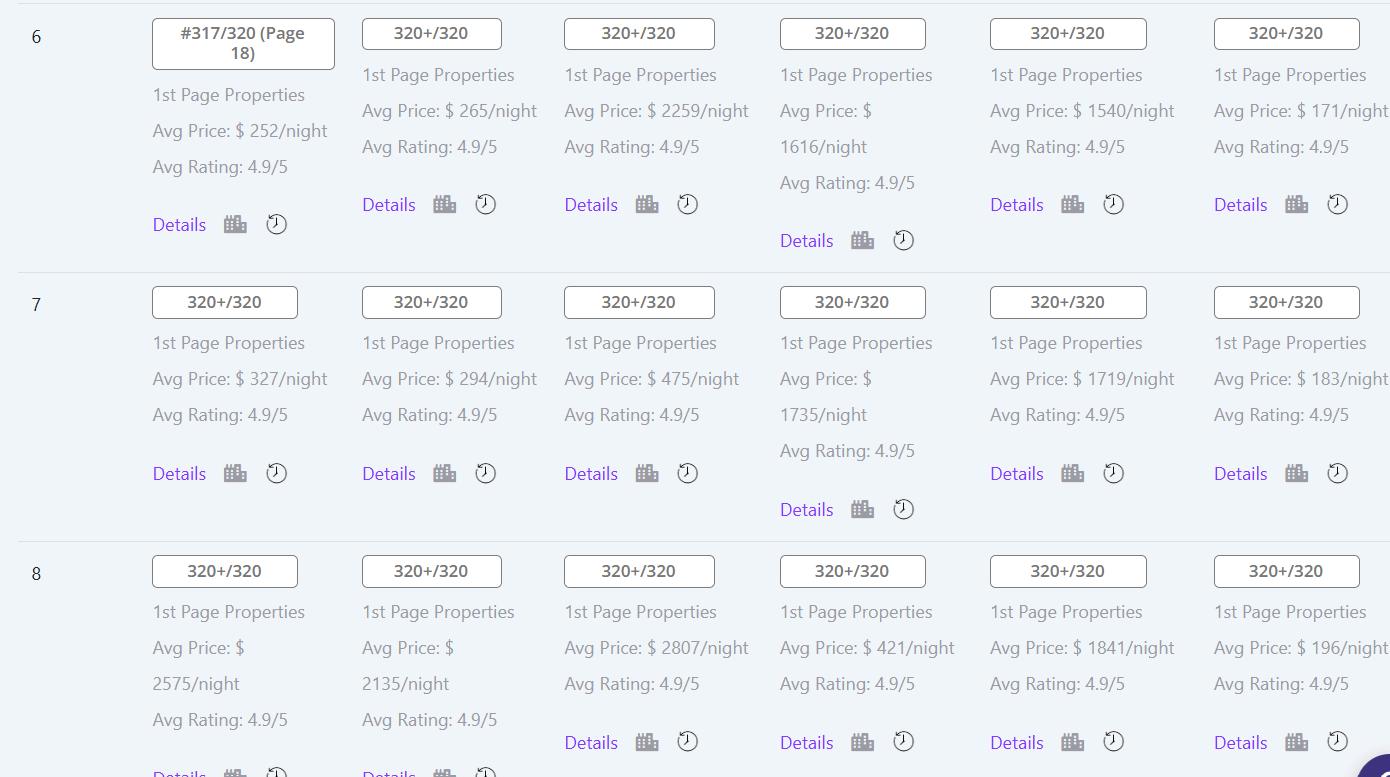Open history clock icon in the $2807/night cell
This screenshot has height=777, width=1390.
688,741
